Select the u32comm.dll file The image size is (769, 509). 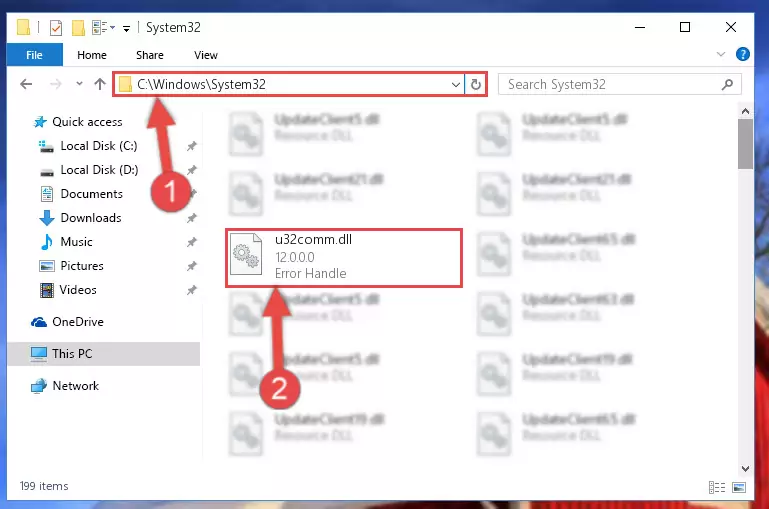pos(344,257)
